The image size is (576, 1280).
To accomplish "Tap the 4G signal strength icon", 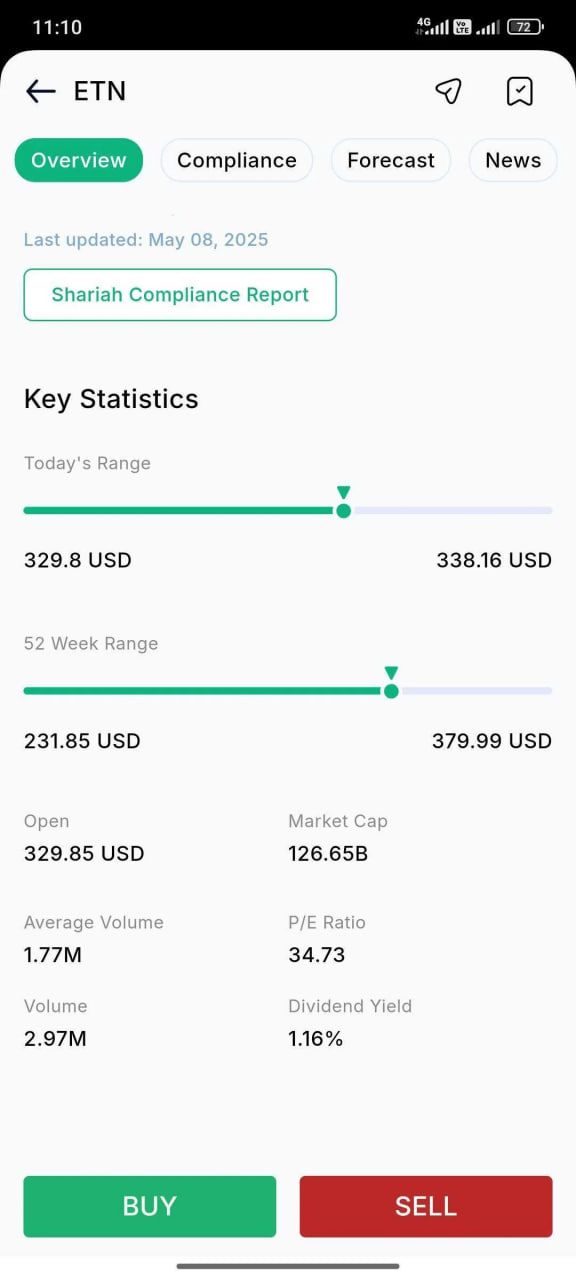I will [x=432, y=26].
